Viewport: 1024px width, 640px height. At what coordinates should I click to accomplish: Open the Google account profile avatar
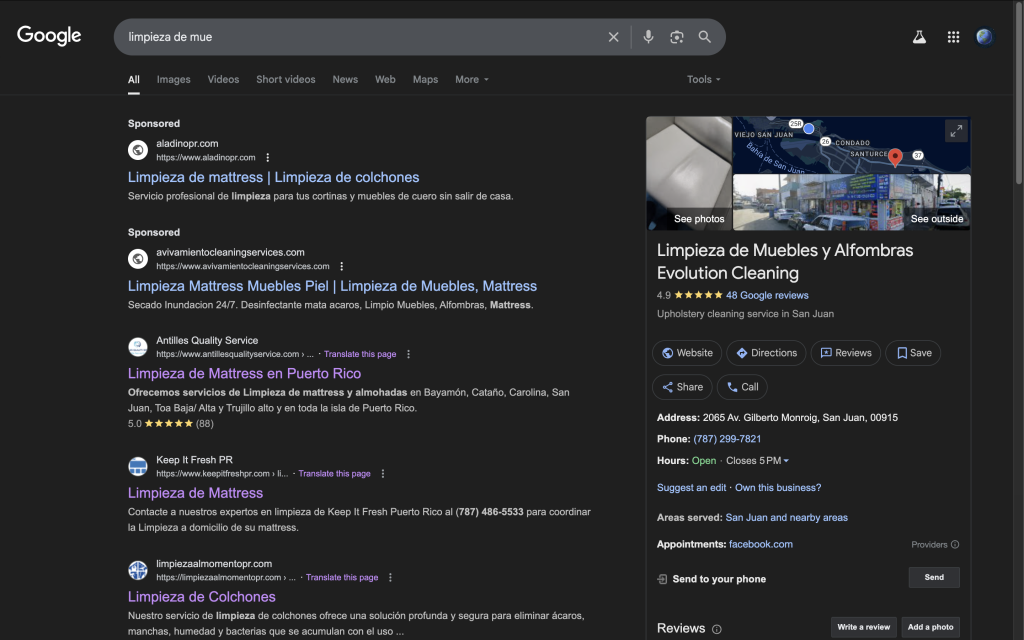(985, 37)
